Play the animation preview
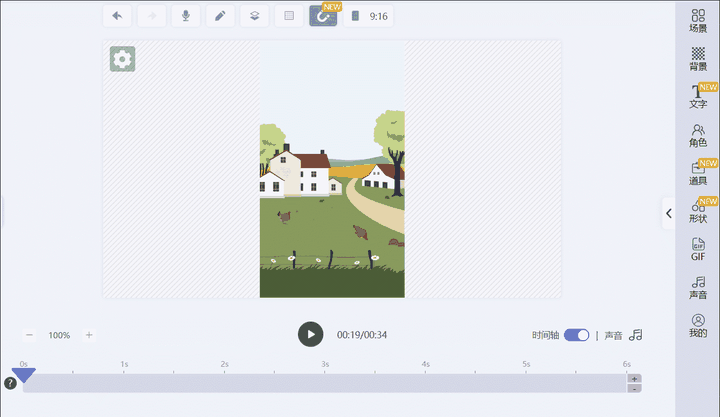The height and width of the screenshot is (417, 720). [311, 335]
